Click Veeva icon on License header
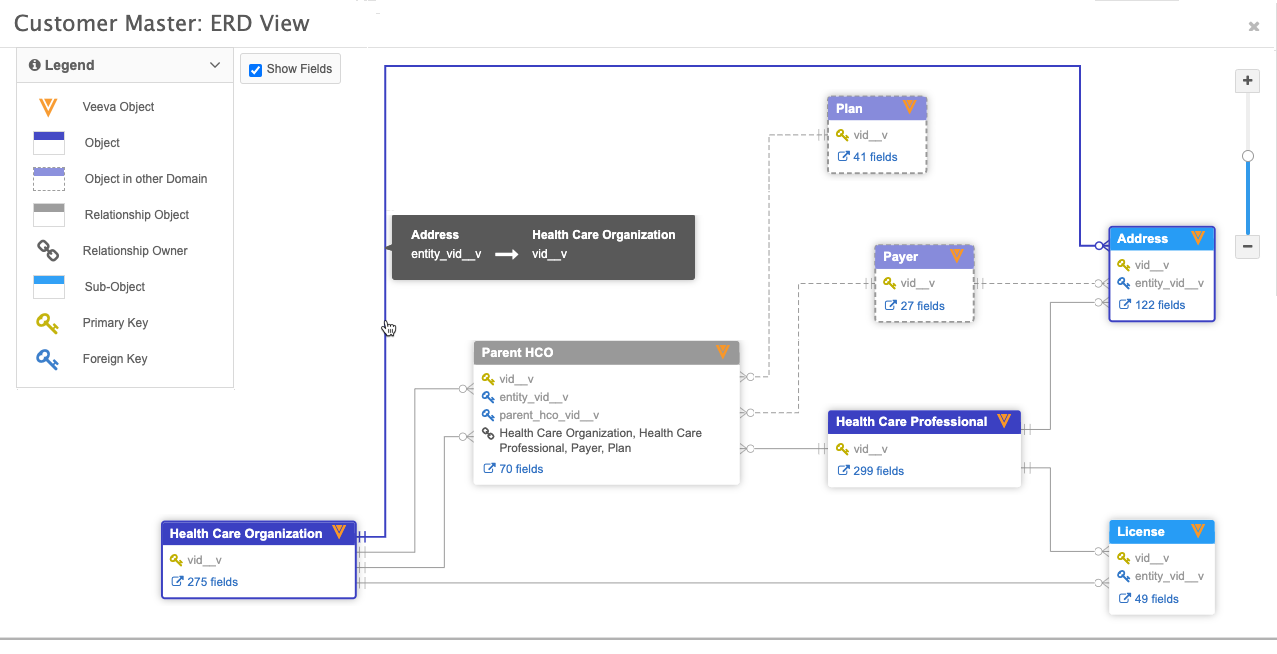Viewport: 1277px width, 654px height. tap(1198, 531)
